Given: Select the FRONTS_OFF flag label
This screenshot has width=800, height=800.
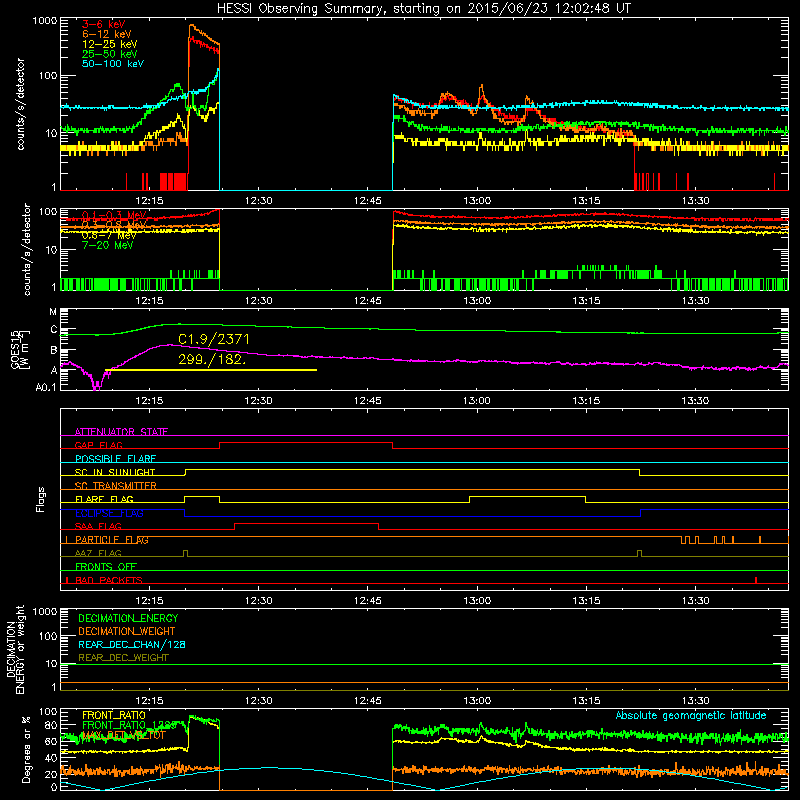Looking at the screenshot, I should pyautogui.click(x=106, y=566).
